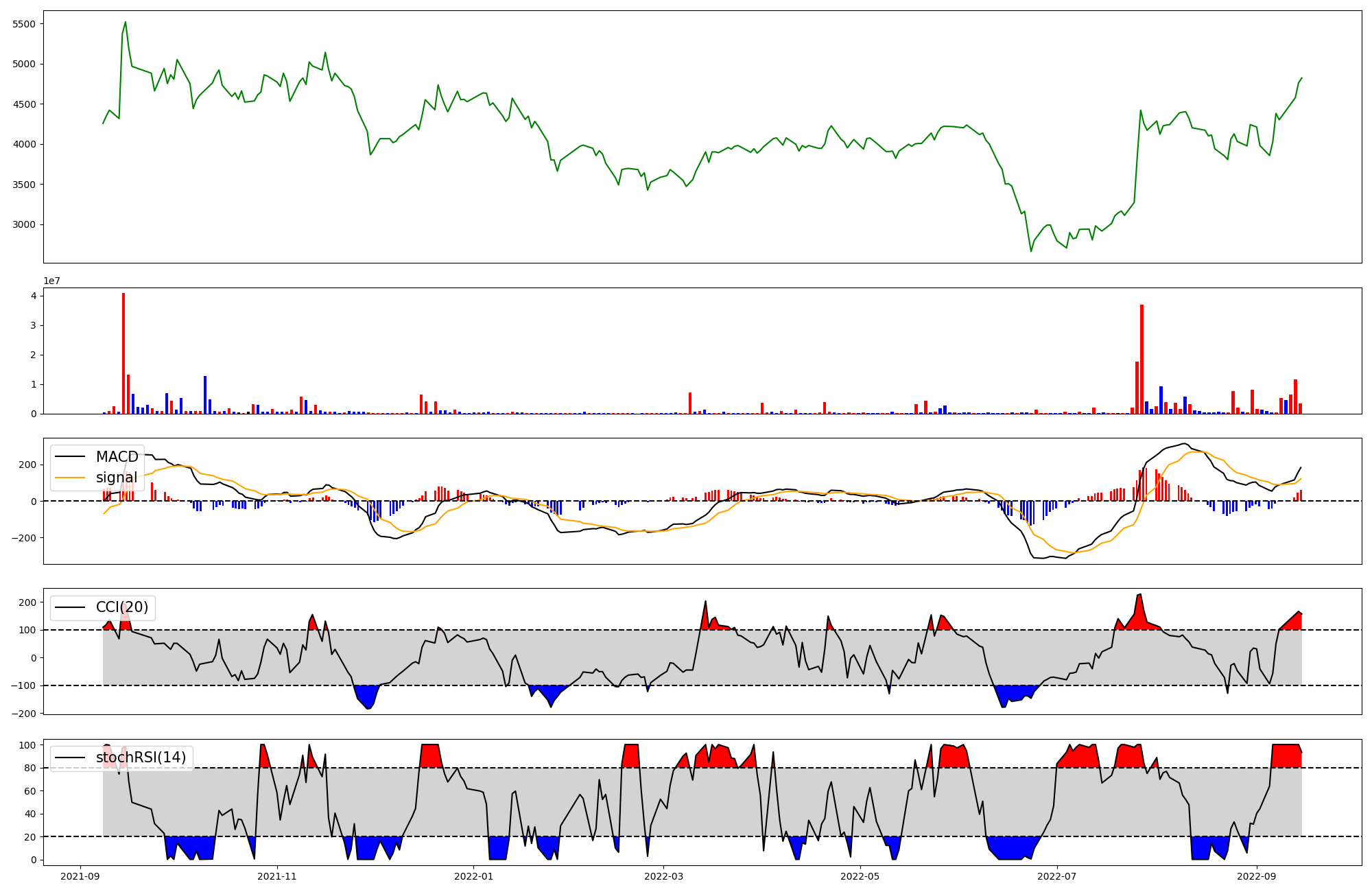Click the 1e7 volume scale label
Screen dimensions: 1372x892
[52, 281]
